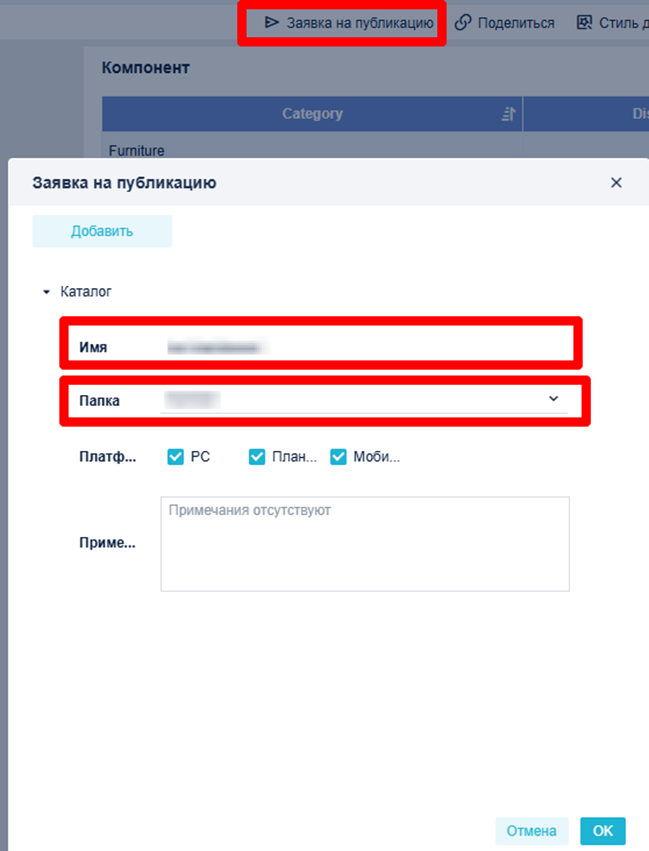Click the share link icon

463,22
